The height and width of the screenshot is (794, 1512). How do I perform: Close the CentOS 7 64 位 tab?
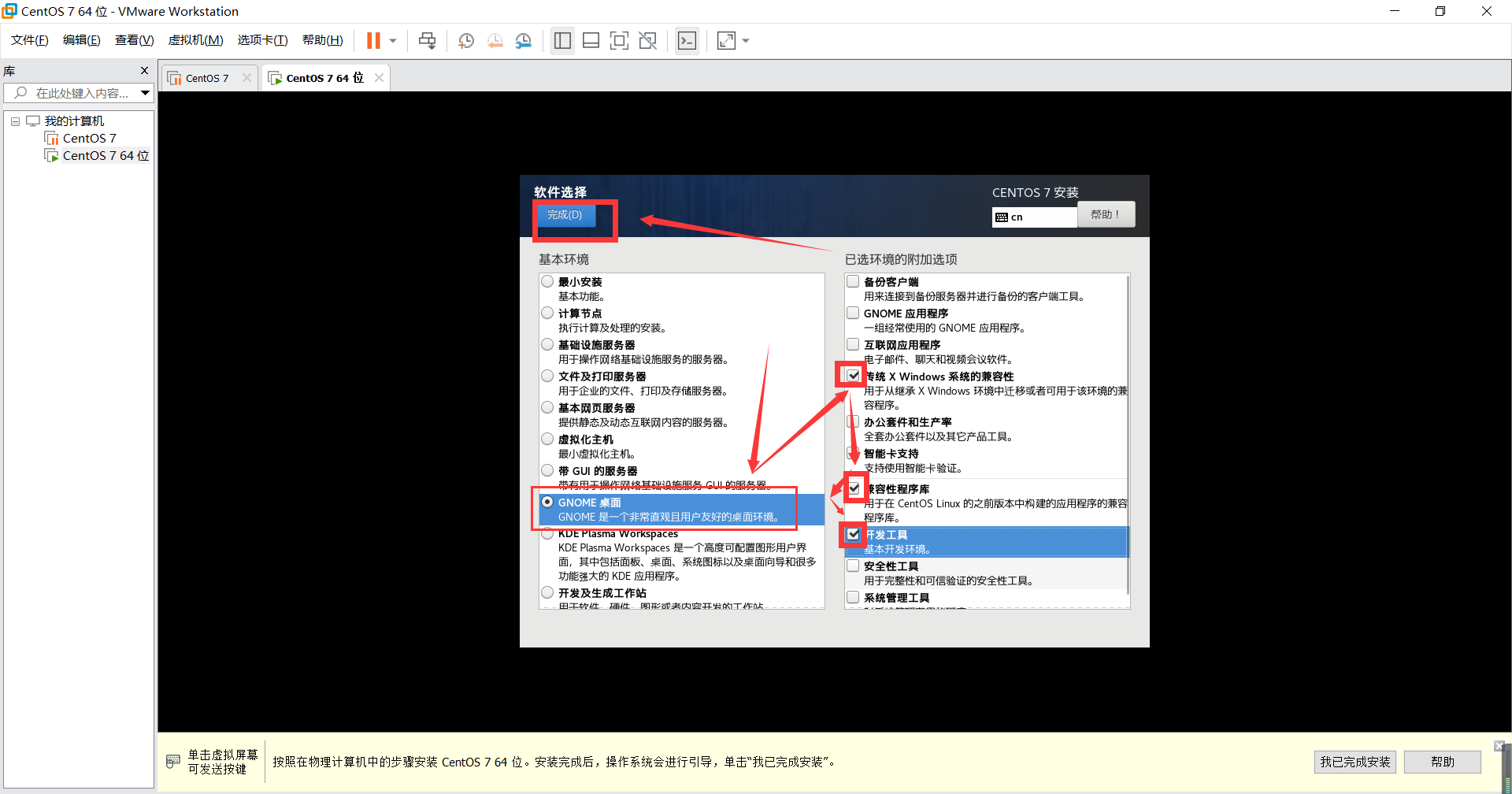point(379,77)
